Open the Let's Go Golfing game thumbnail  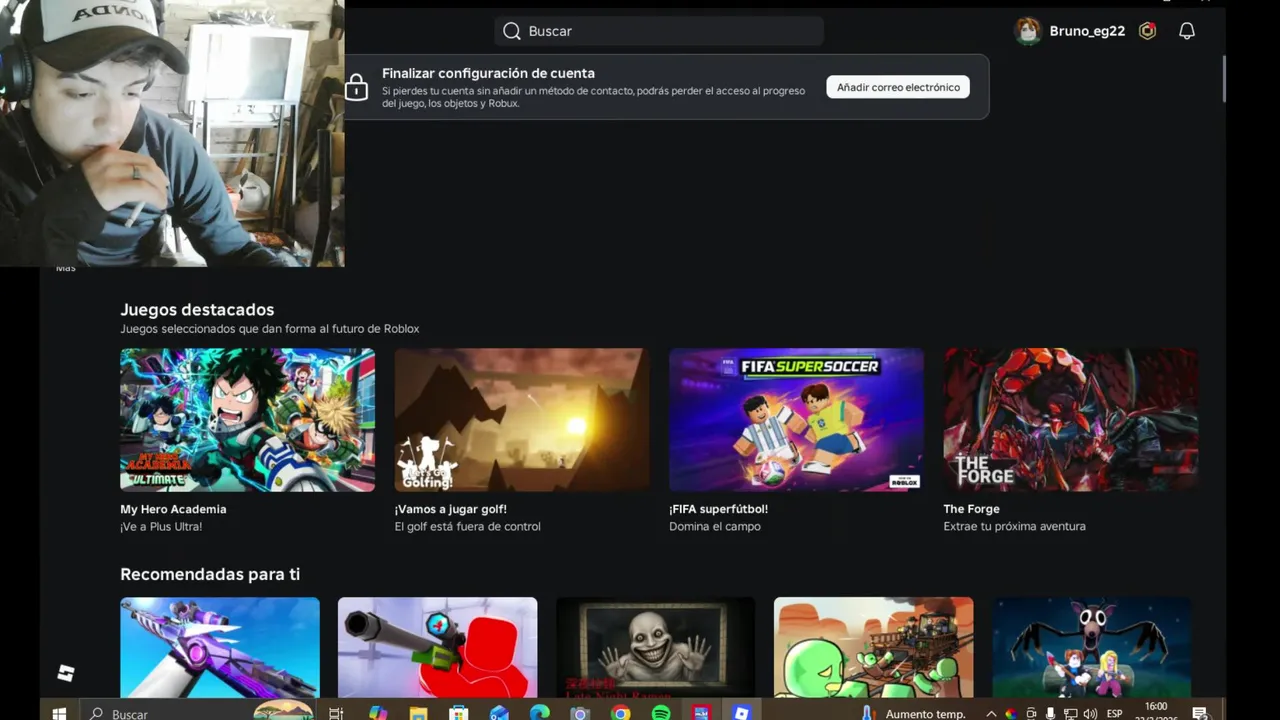point(522,420)
